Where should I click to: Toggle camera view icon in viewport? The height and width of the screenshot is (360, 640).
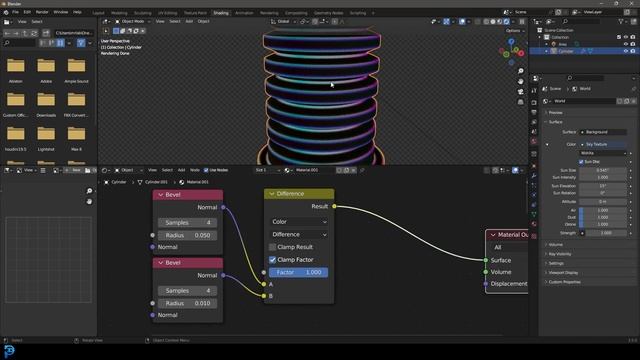tap(520, 92)
